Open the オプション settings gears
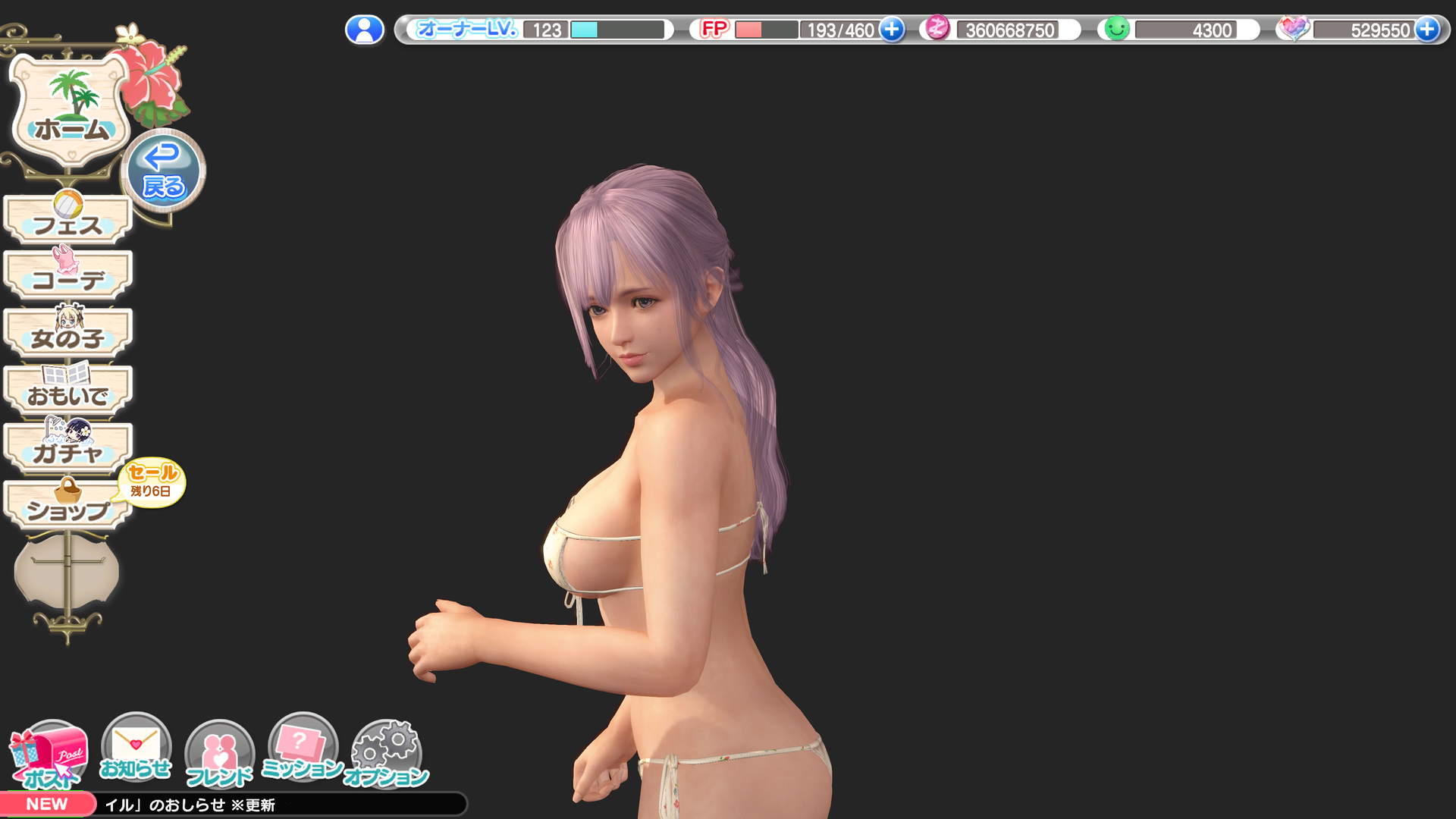This screenshot has width=1456, height=819. point(386,755)
